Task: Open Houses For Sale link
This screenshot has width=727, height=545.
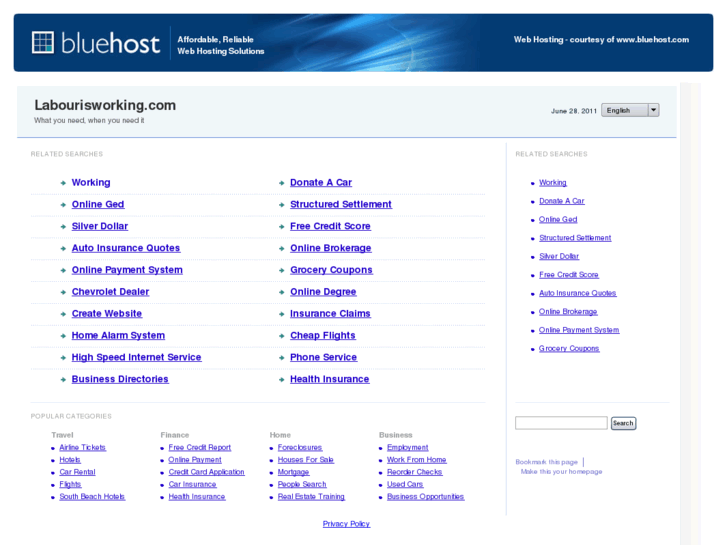Action: (x=306, y=460)
